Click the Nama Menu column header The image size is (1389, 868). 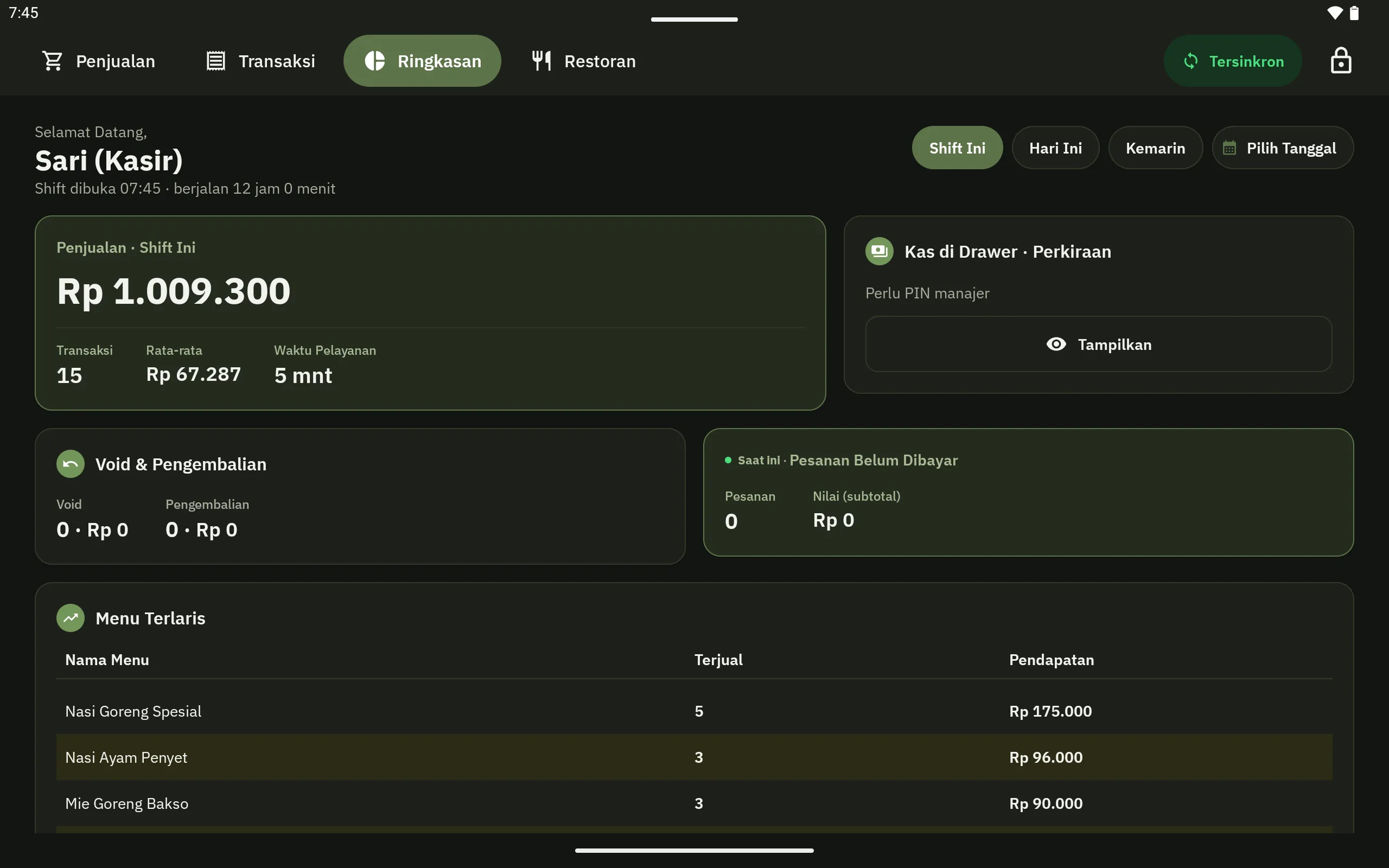107,660
